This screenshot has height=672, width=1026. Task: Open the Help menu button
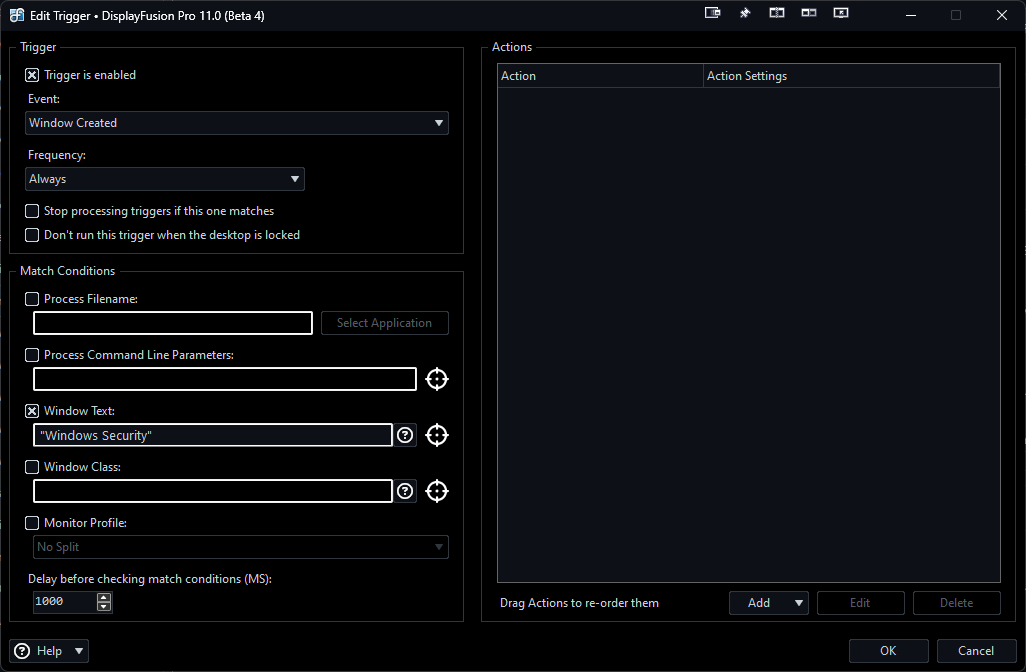49,651
